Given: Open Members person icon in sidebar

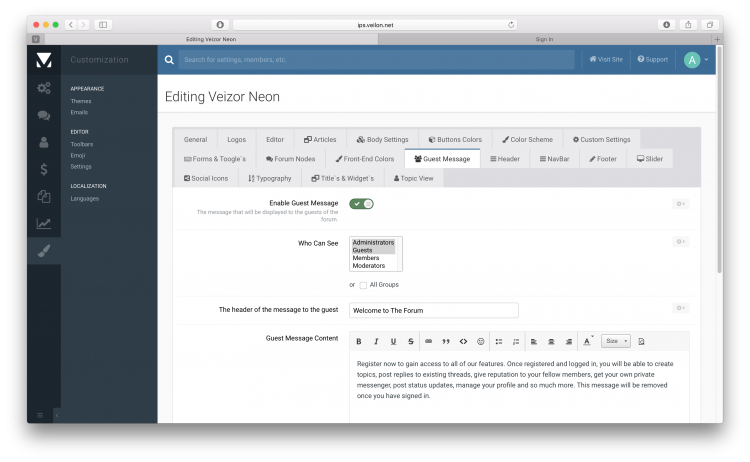Looking at the screenshot, I should 44,142.
